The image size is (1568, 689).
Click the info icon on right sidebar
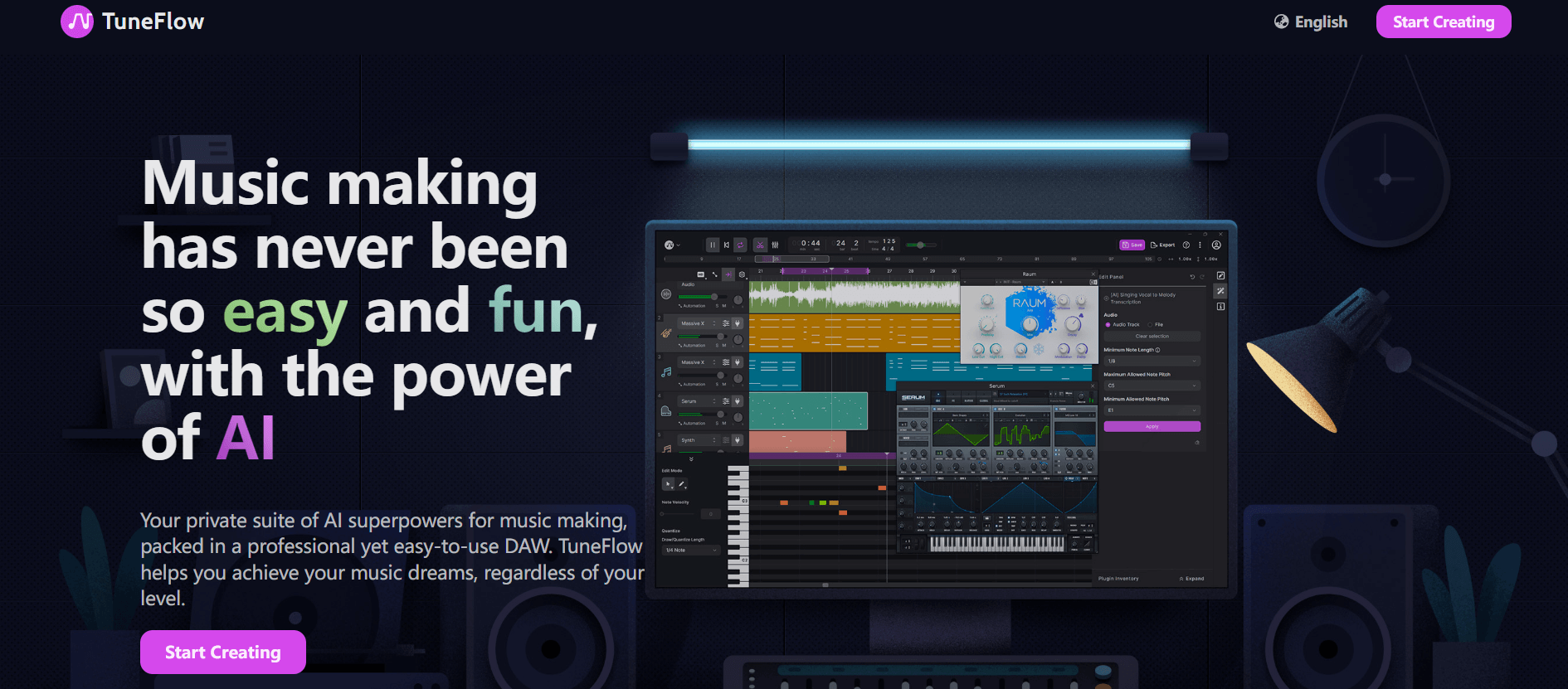(1220, 307)
